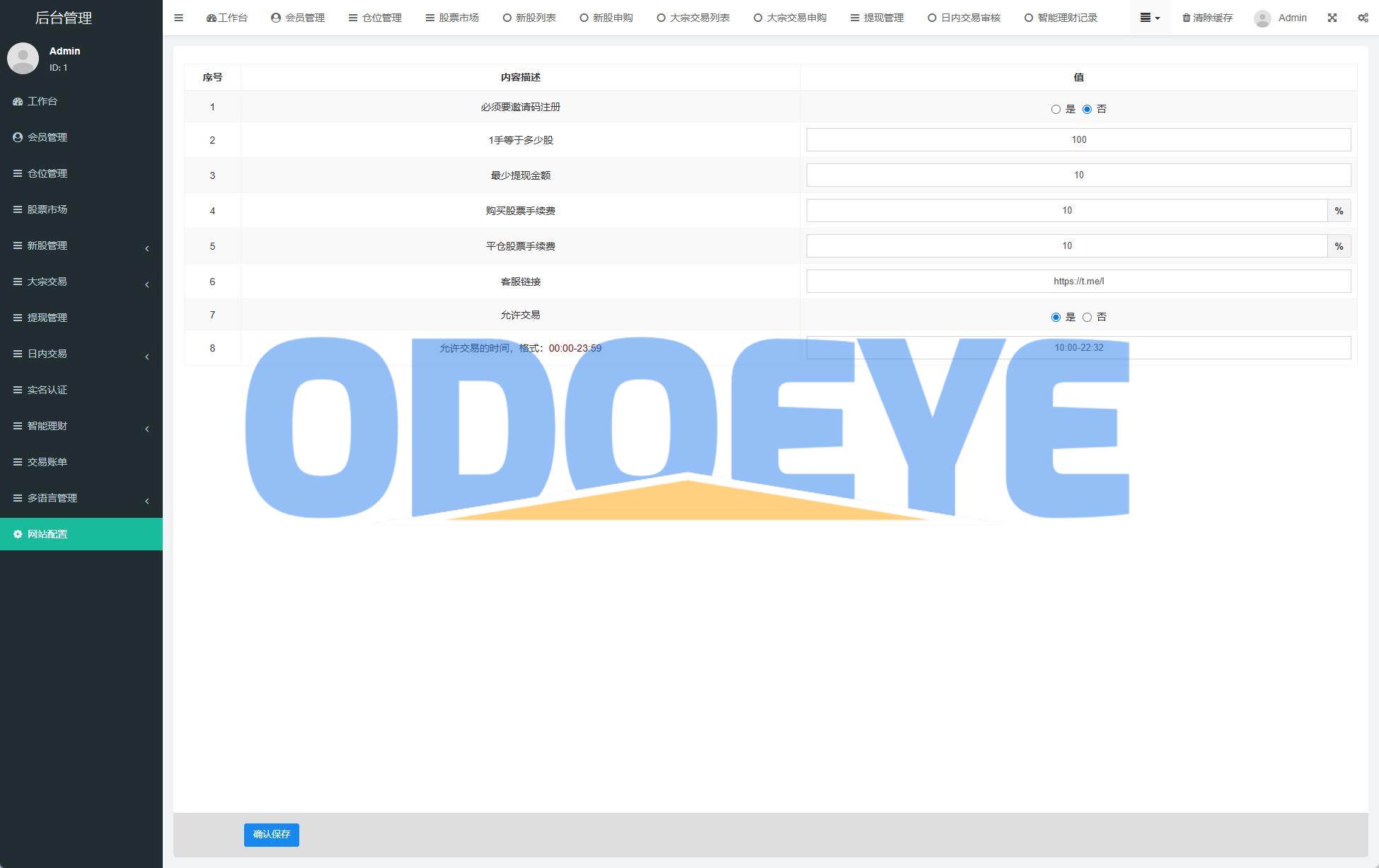
Task: Open fullscreen mode icon
Action: tap(1332, 18)
